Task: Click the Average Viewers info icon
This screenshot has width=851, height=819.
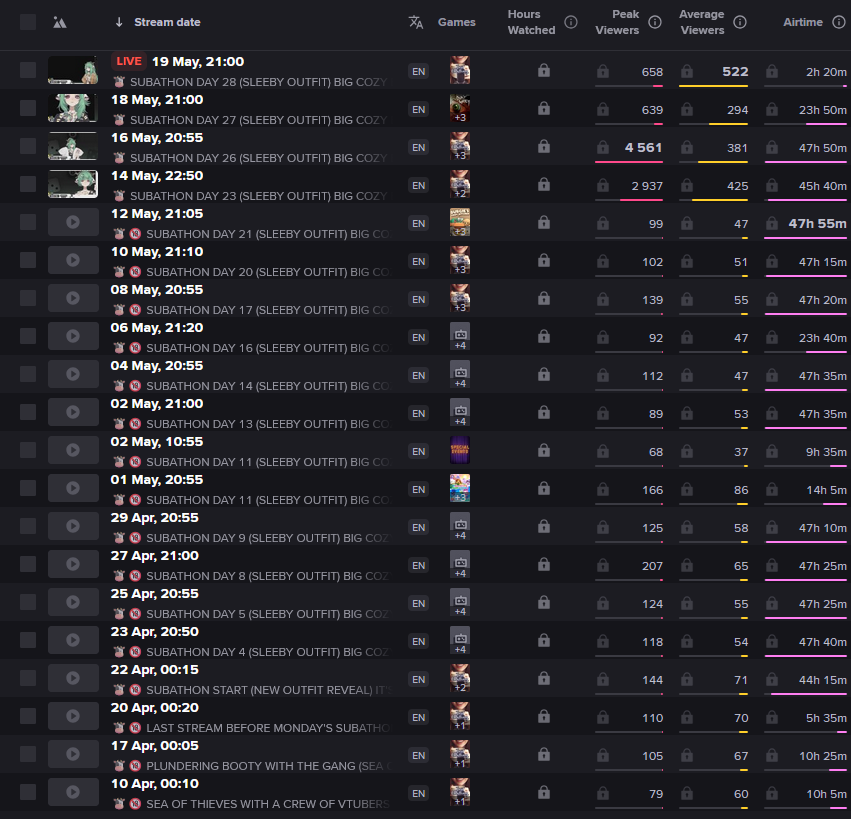Action: (740, 22)
